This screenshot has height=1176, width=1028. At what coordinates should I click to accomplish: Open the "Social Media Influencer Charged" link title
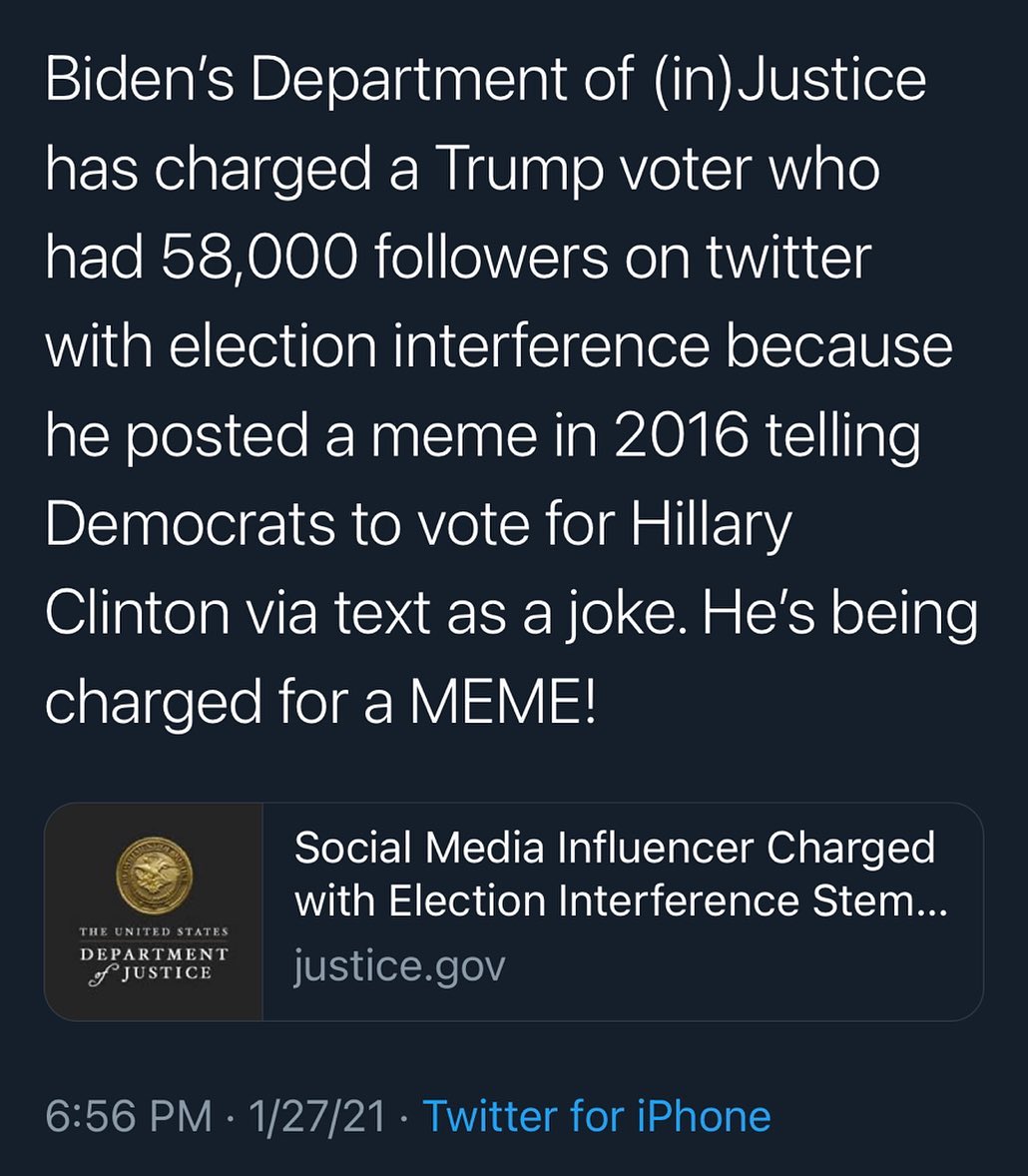[615, 849]
